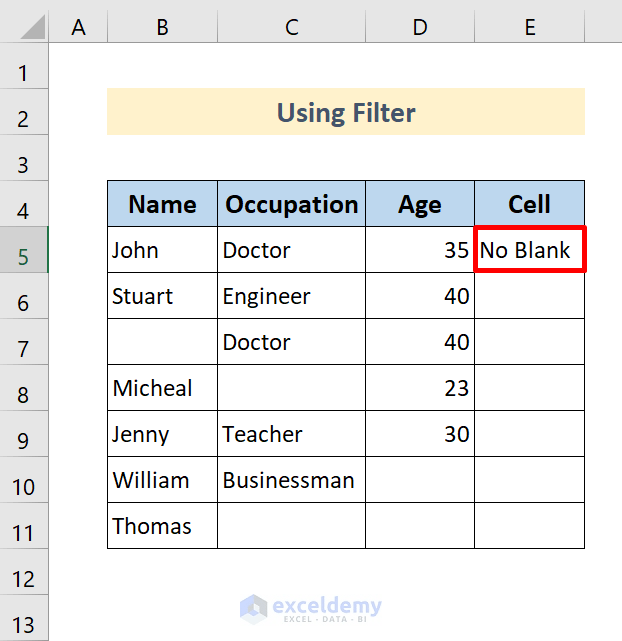Viewport: 622px width, 641px height.
Task: Select column D header
Action: tap(420, 27)
